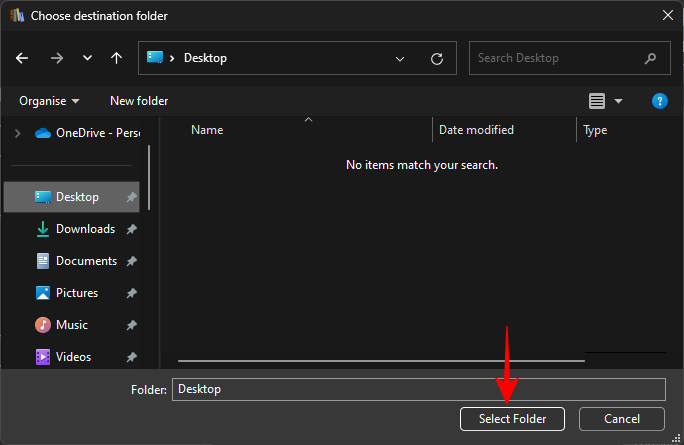Open recent locations dropdown chevron
The height and width of the screenshot is (445, 684).
87,58
